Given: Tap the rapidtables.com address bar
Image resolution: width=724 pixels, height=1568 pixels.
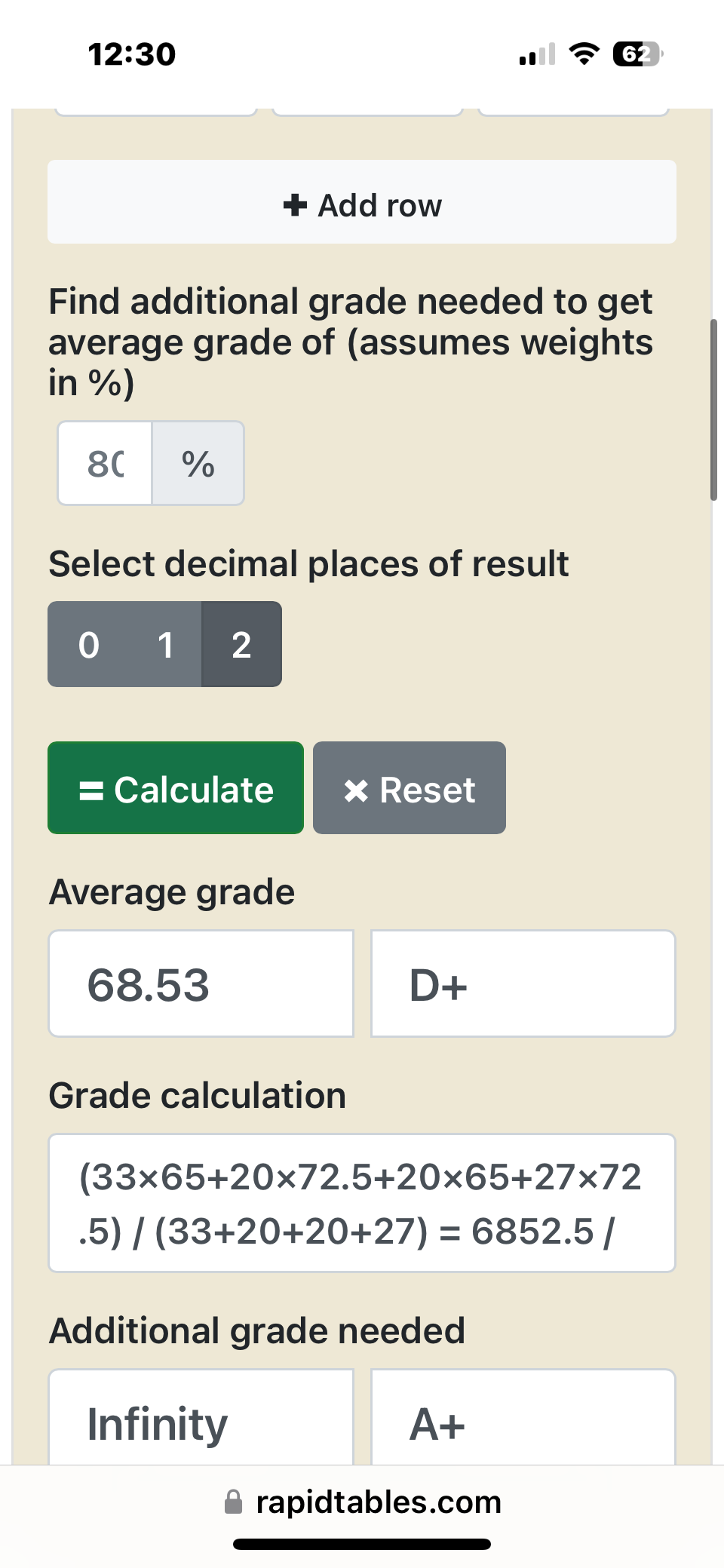Looking at the screenshot, I should click(x=363, y=1502).
